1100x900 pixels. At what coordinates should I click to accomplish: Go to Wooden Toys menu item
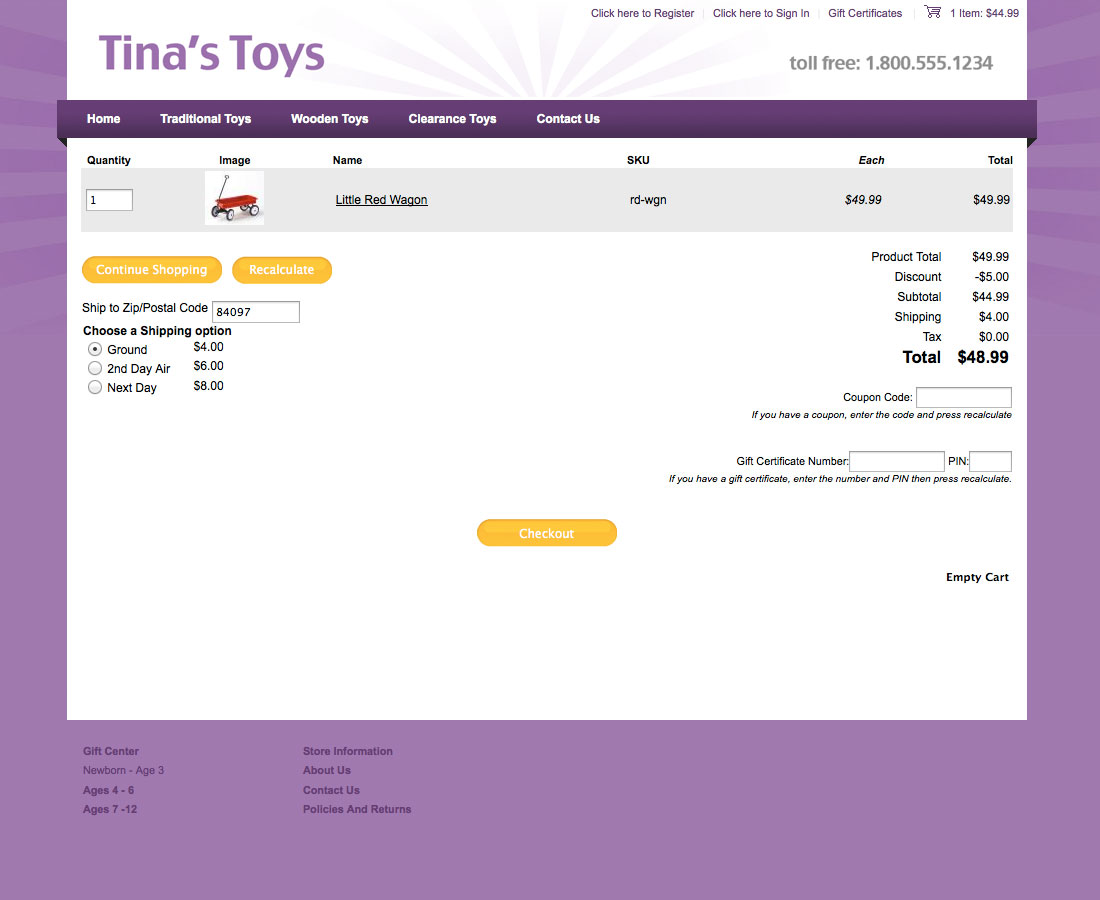(x=329, y=119)
